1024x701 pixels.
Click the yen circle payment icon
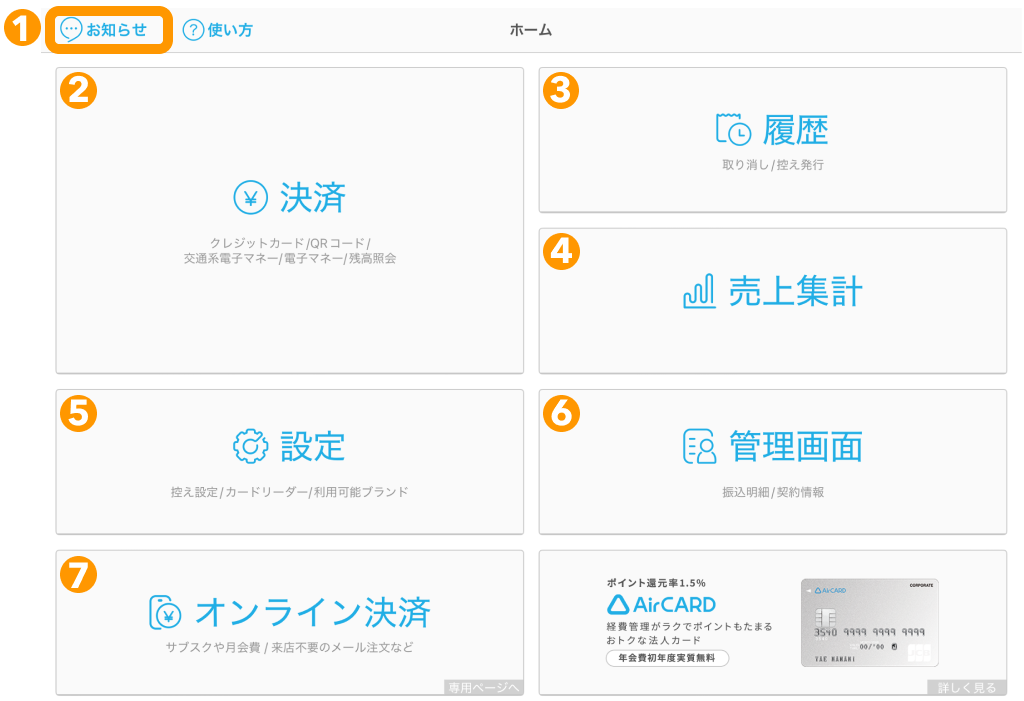pyautogui.click(x=250, y=198)
